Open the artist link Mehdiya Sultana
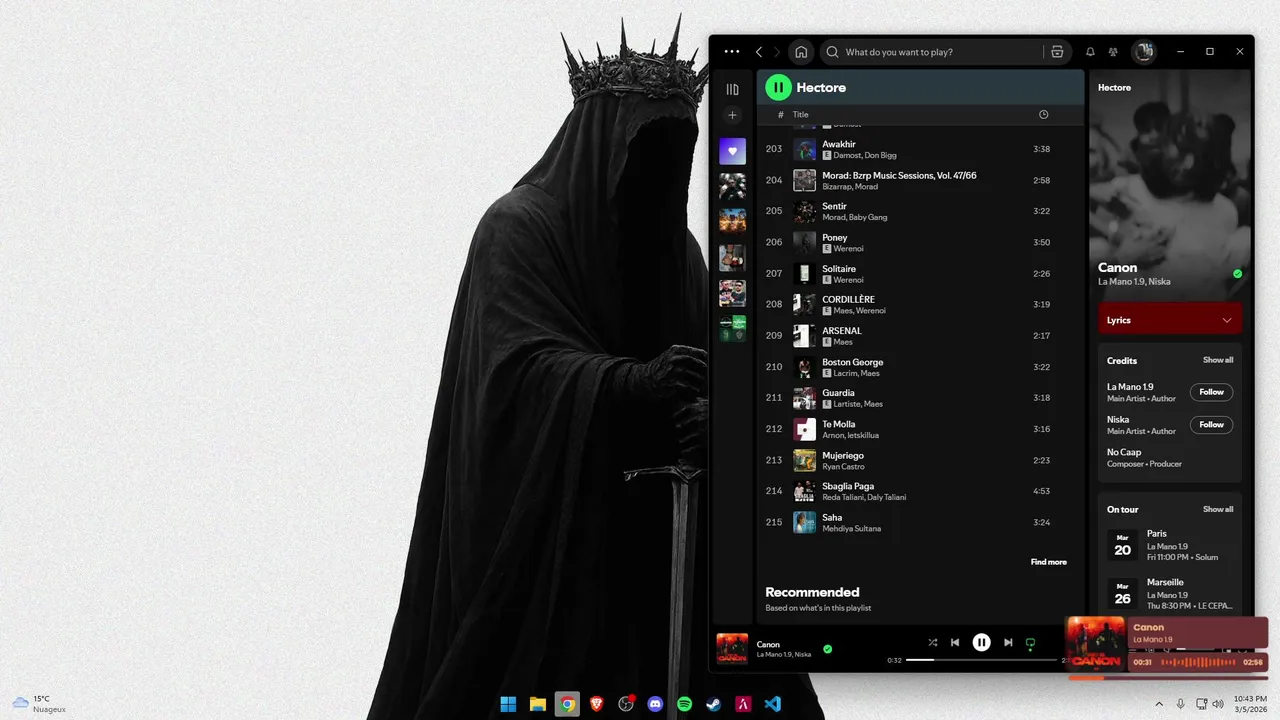1280x720 pixels. [851, 529]
